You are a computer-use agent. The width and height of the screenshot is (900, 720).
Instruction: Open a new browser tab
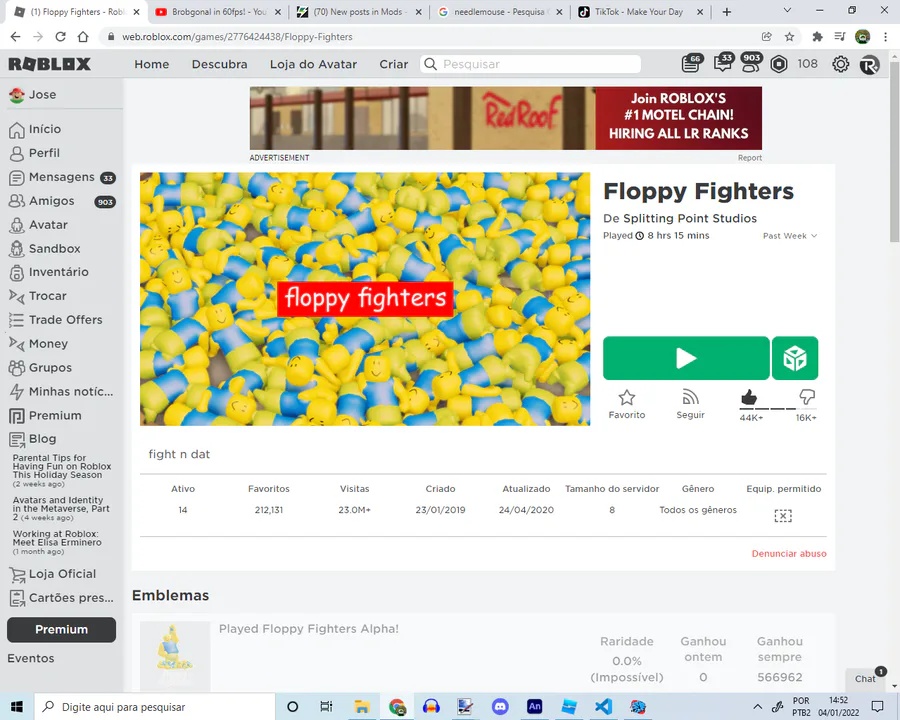click(727, 12)
